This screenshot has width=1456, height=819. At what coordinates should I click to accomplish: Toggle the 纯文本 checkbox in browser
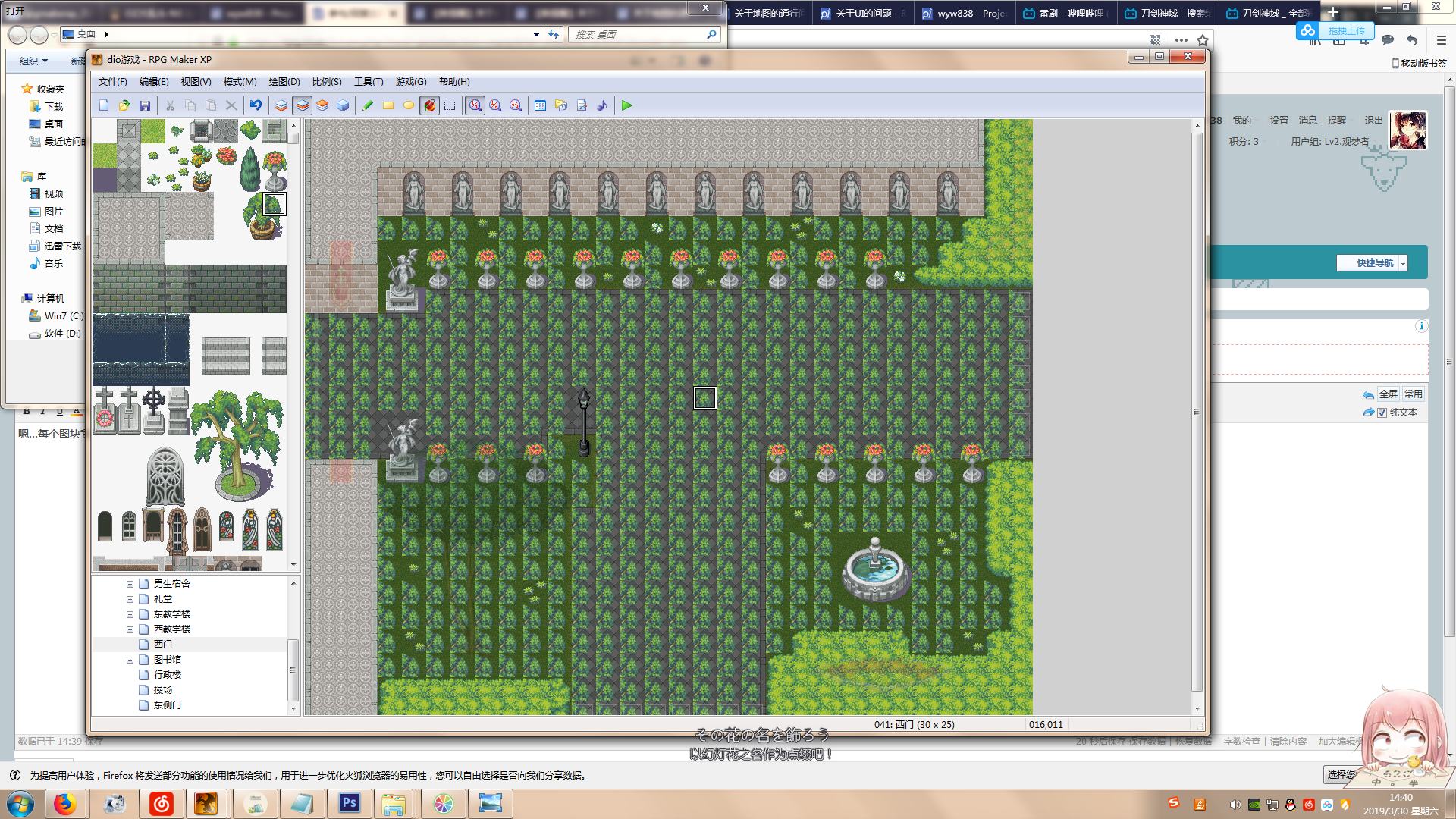1382,413
